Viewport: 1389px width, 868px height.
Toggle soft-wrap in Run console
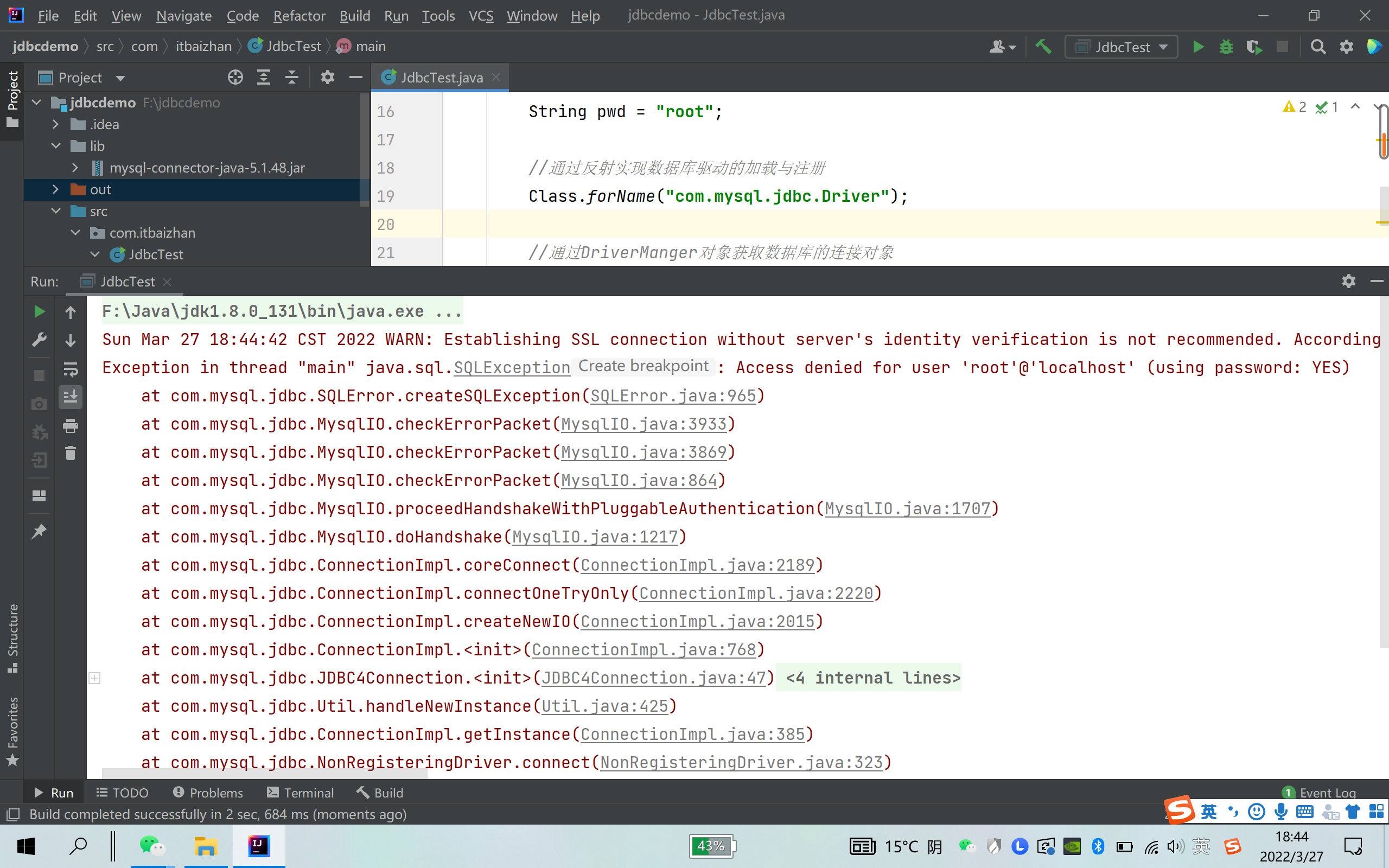(71, 369)
